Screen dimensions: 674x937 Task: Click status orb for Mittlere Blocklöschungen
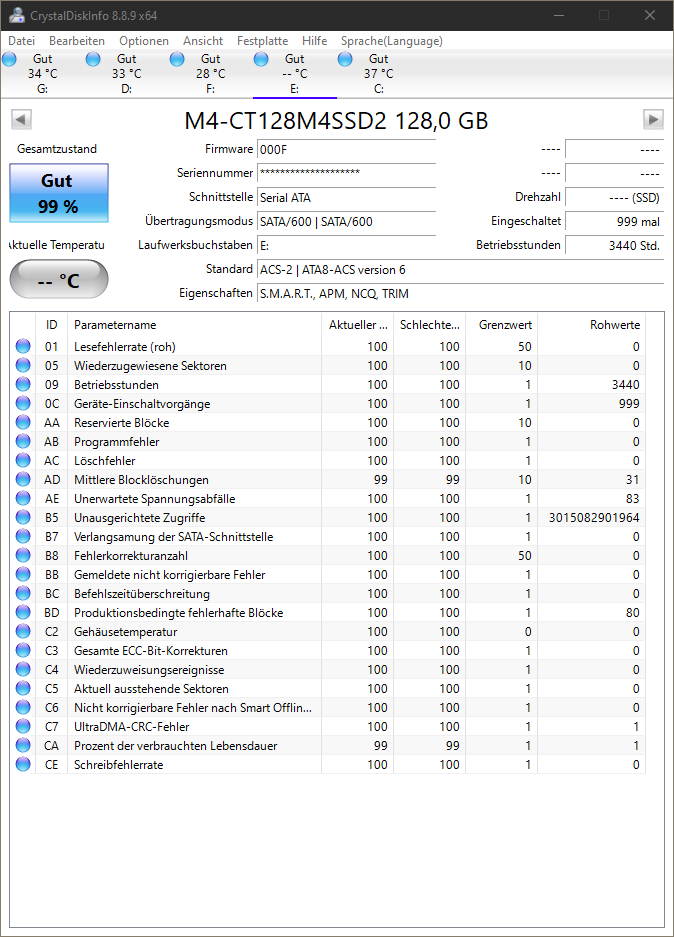[23, 479]
